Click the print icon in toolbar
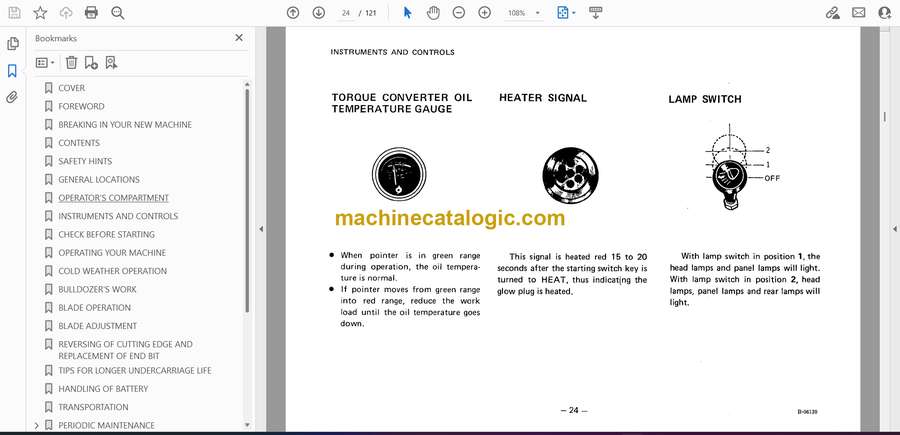Screen dimensions: 900x435 coord(92,13)
